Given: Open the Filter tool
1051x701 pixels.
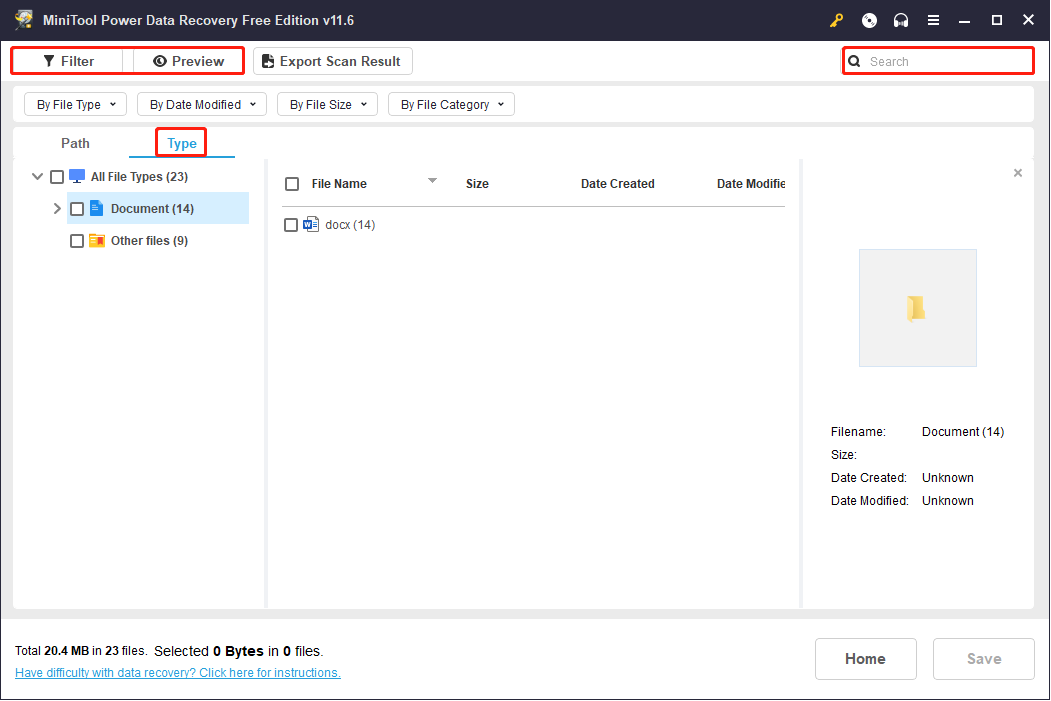Looking at the screenshot, I should [x=68, y=61].
